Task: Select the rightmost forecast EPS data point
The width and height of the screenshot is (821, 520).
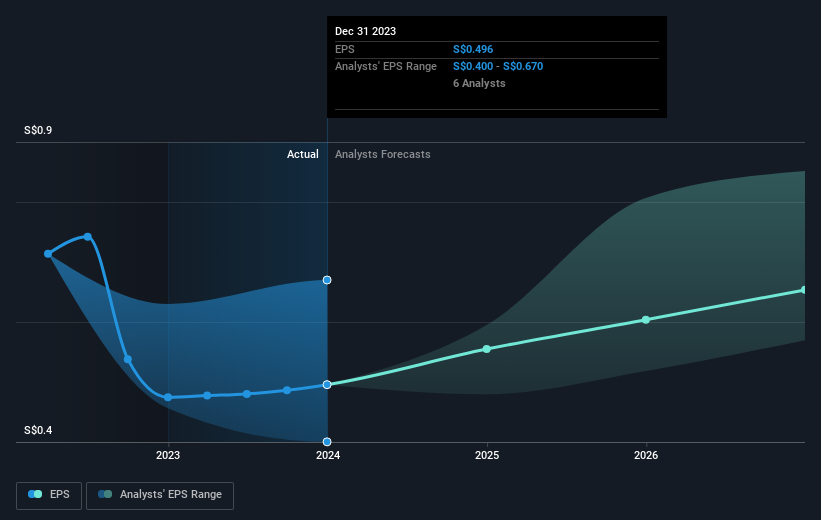Action: (x=804, y=290)
